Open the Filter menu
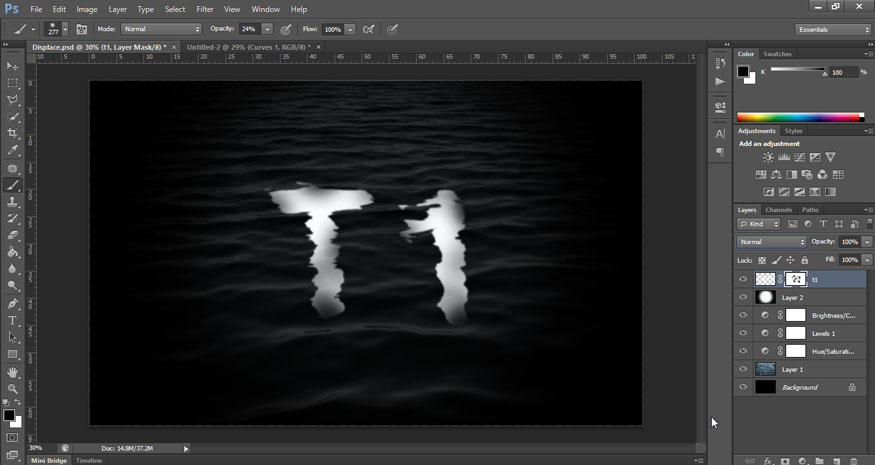 205,9
